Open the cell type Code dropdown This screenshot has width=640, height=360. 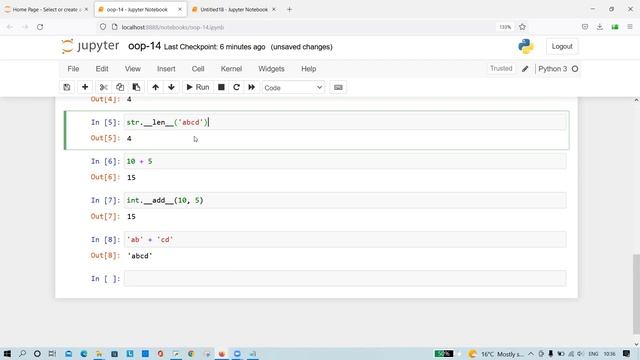pyautogui.click(x=293, y=88)
